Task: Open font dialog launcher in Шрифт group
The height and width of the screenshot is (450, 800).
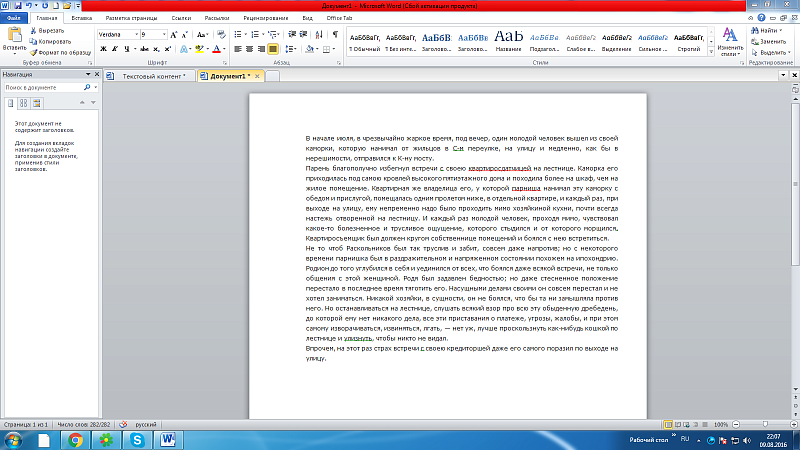Action: (224, 63)
